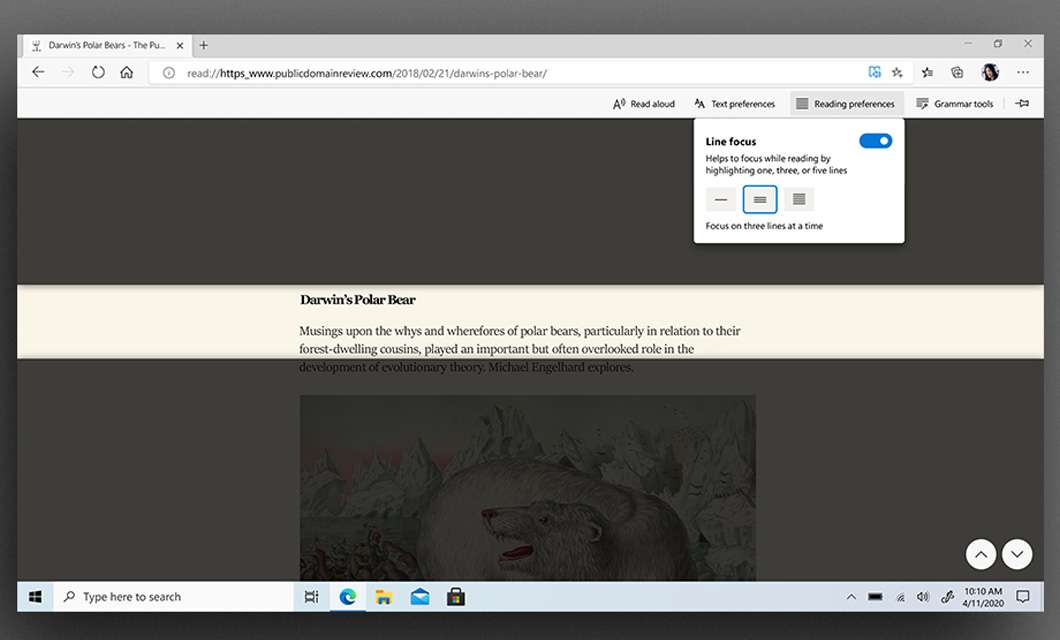Open the Favorites list icon
The height and width of the screenshot is (640, 1060).
(x=928, y=72)
